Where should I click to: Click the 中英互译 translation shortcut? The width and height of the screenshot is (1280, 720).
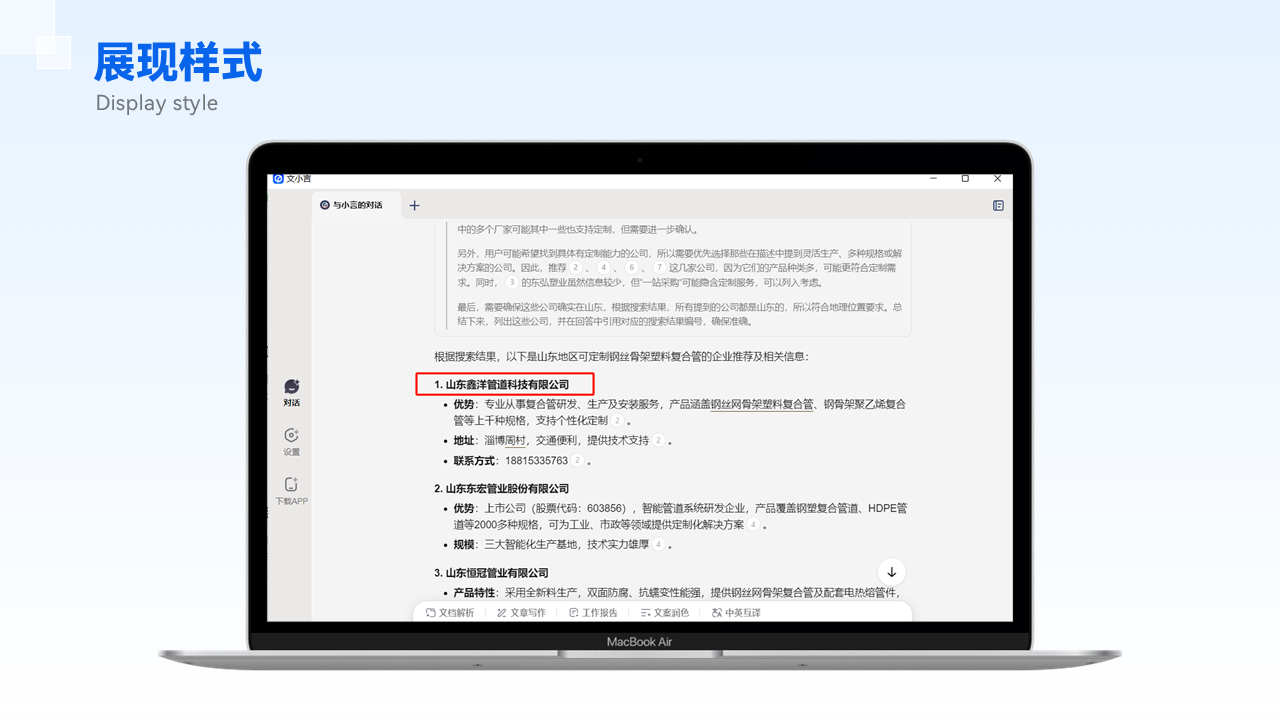coord(736,613)
